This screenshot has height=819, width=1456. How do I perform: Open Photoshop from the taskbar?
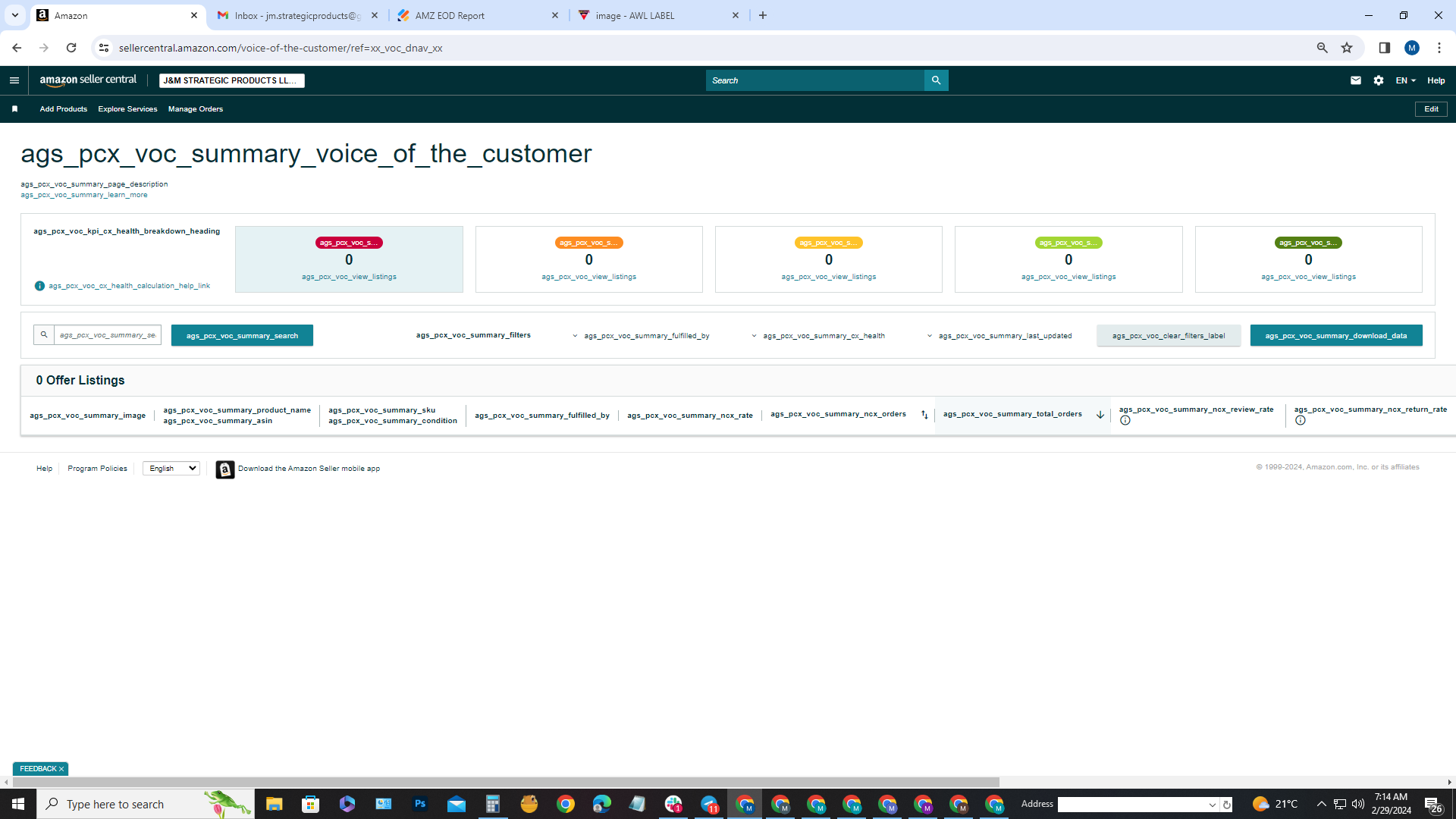(420, 804)
